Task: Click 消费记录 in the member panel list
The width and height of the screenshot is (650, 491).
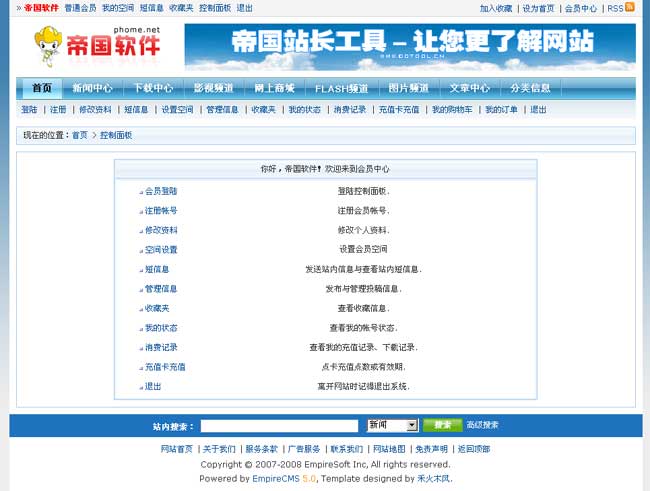Action: (161, 347)
